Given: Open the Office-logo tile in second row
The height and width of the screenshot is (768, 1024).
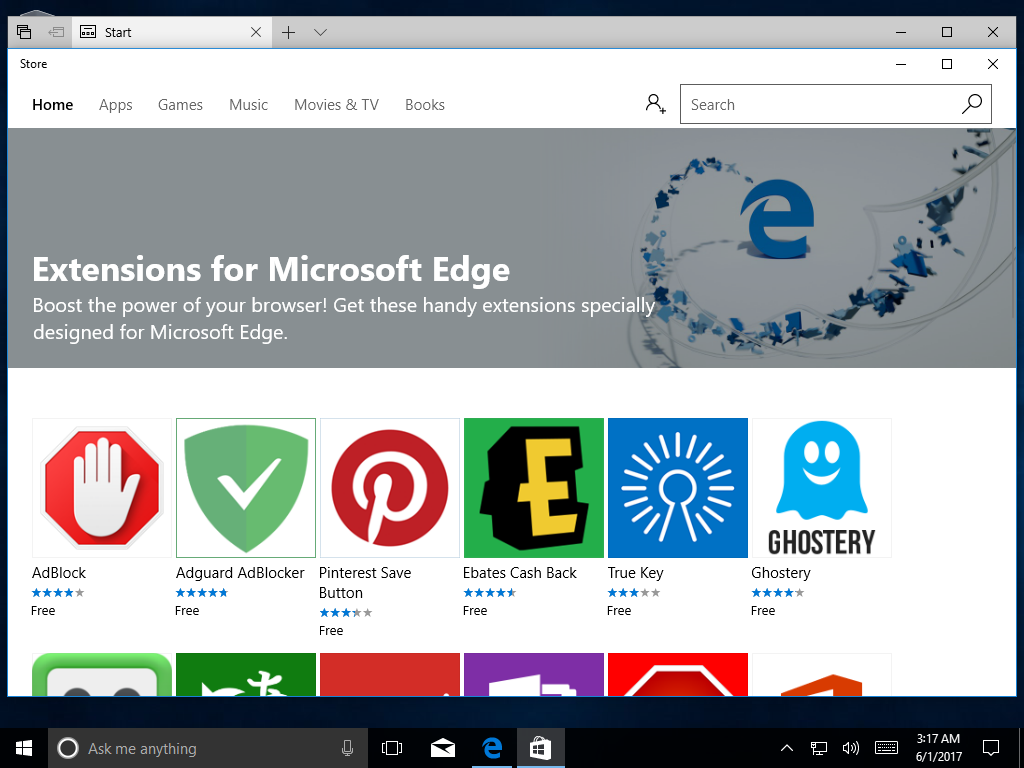Looking at the screenshot, I should click(822, 675).
